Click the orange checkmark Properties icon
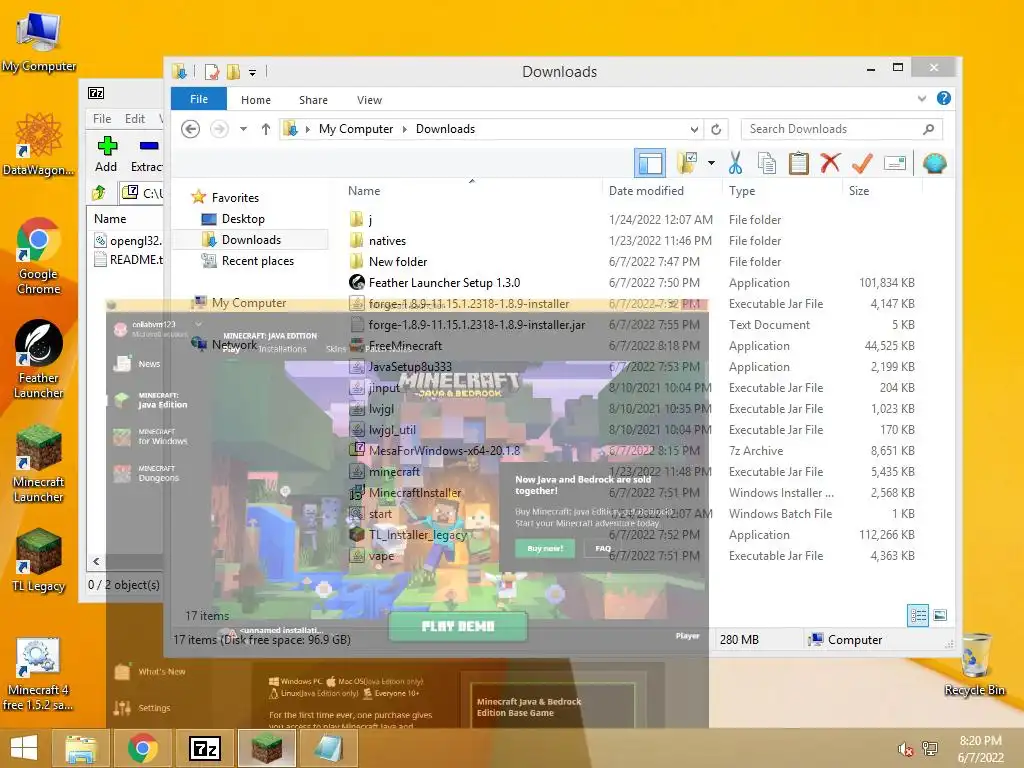Viewport: 1024px width, 768px height. point(862,163)
